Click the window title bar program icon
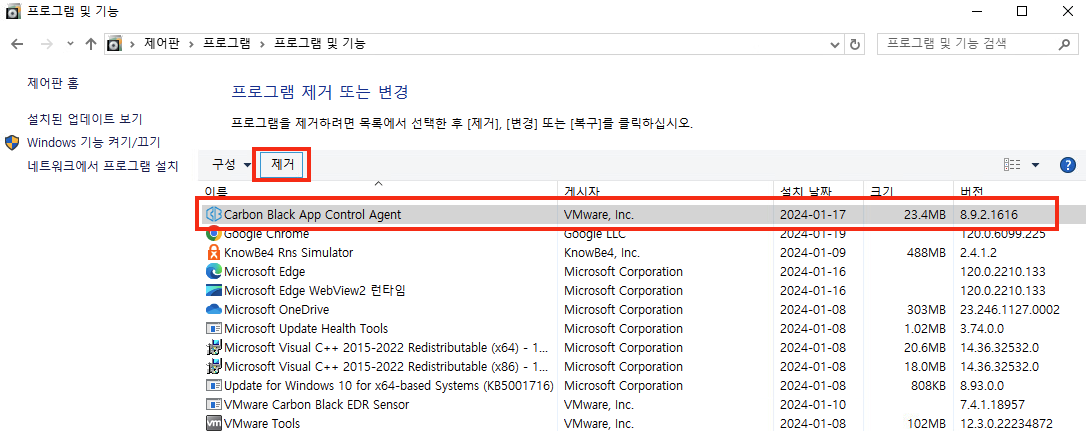 pos(12,11)
